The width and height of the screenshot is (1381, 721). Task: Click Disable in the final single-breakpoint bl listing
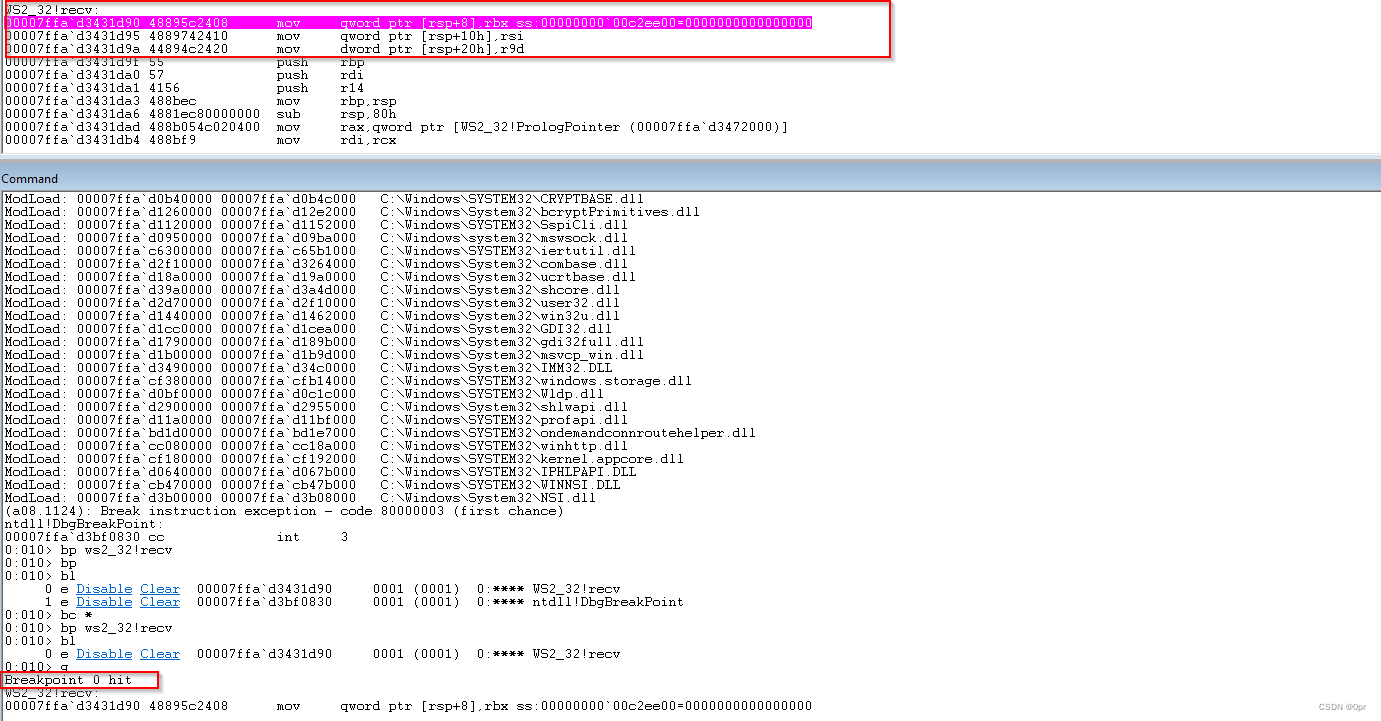pos(104,654)
